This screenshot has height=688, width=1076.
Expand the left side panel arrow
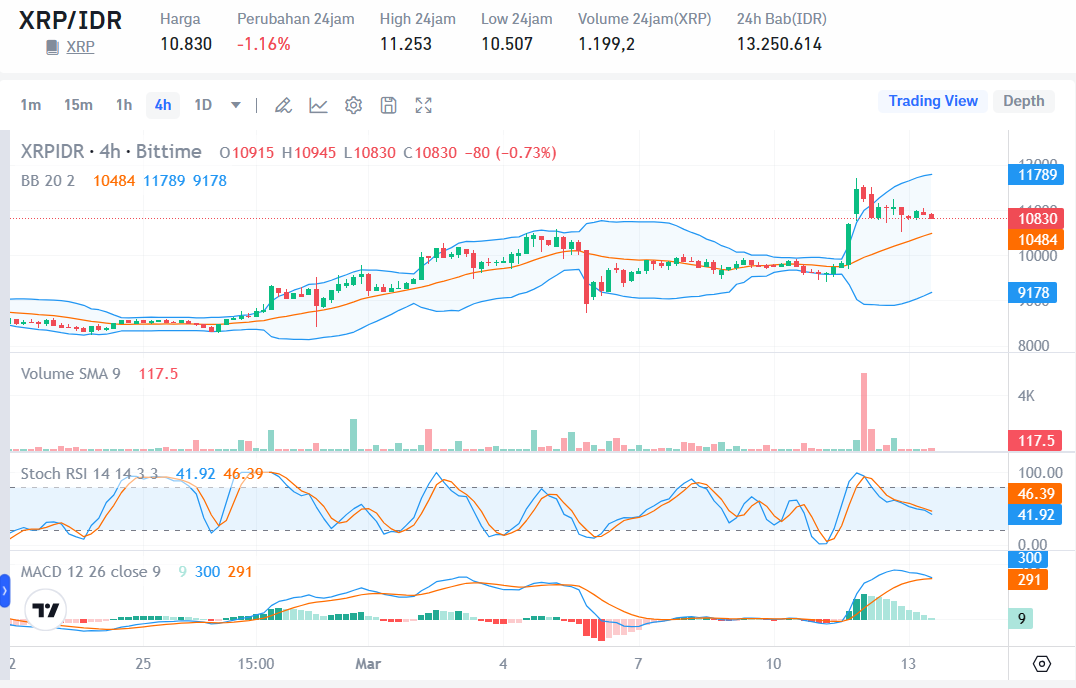pos(5,591)
